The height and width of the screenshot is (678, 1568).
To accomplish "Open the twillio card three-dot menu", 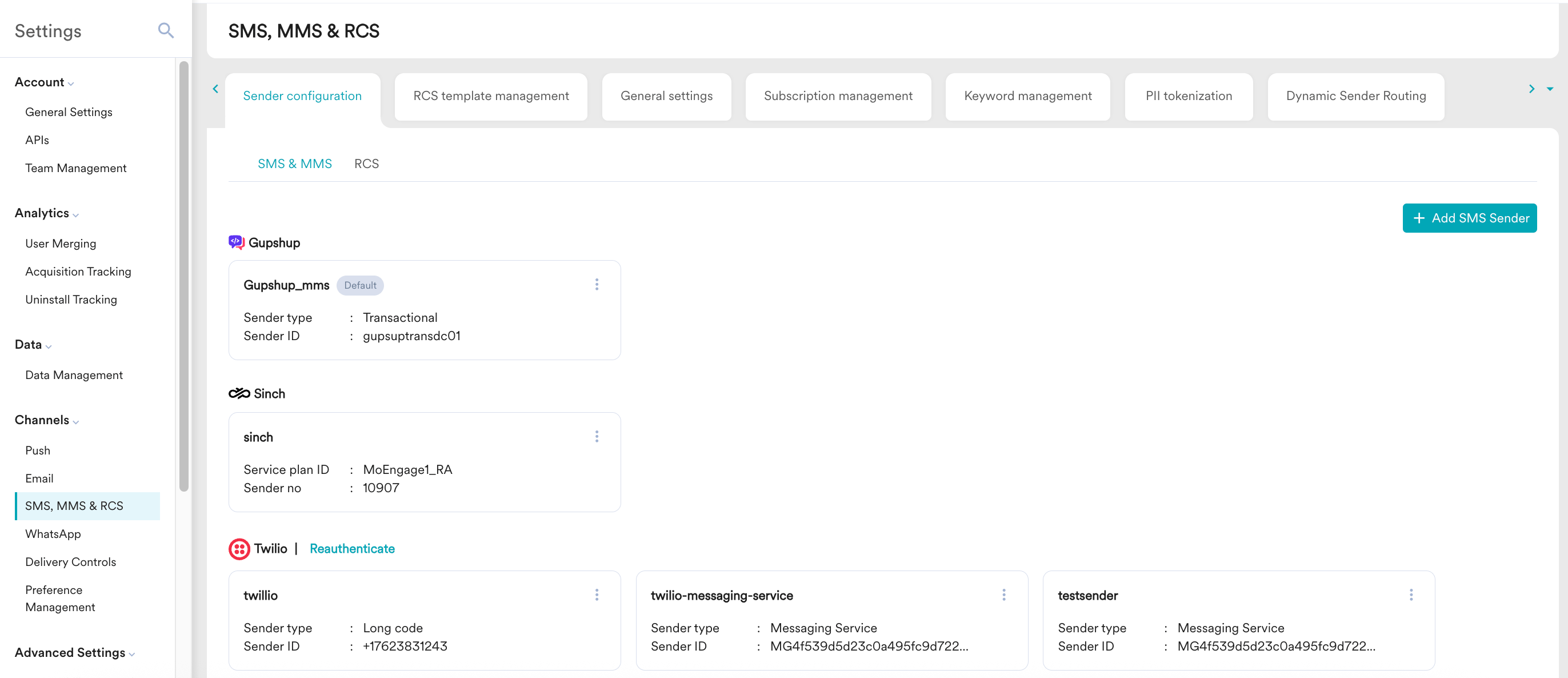I will pyautogui.click(x=597, y=595).
